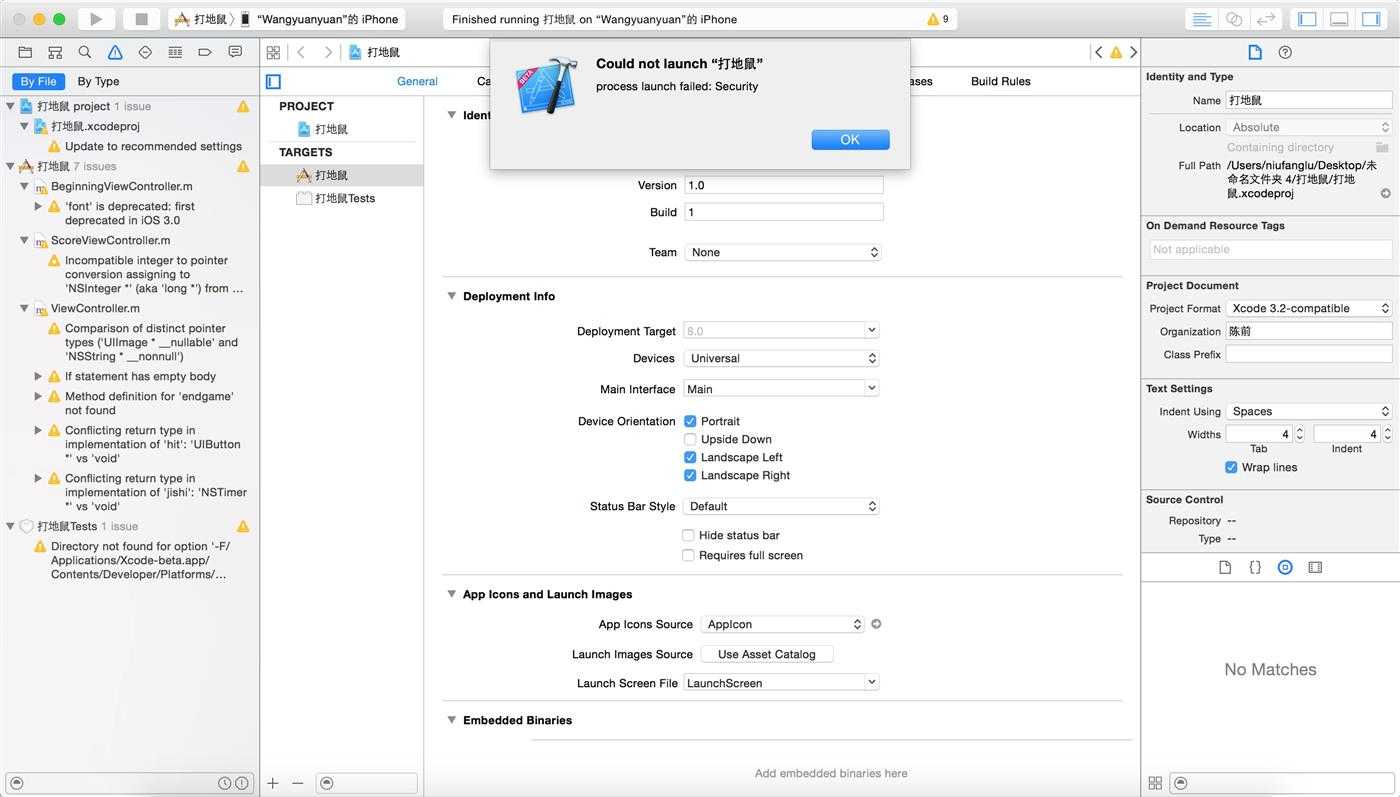Open the media library
Image resolution: width=1400 pixels, height=797 pixels.
1315,567
